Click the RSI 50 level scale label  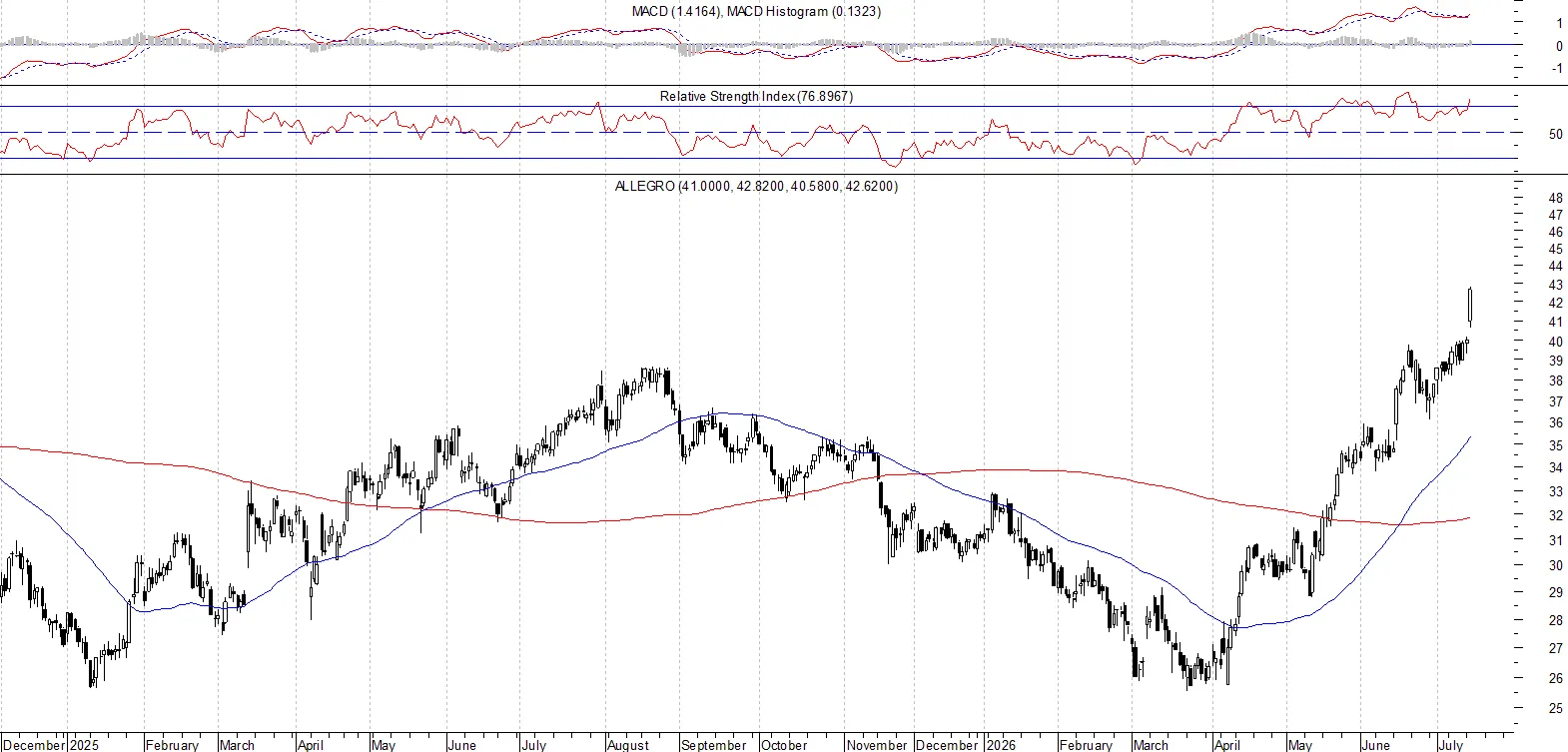click(1555, 134)
